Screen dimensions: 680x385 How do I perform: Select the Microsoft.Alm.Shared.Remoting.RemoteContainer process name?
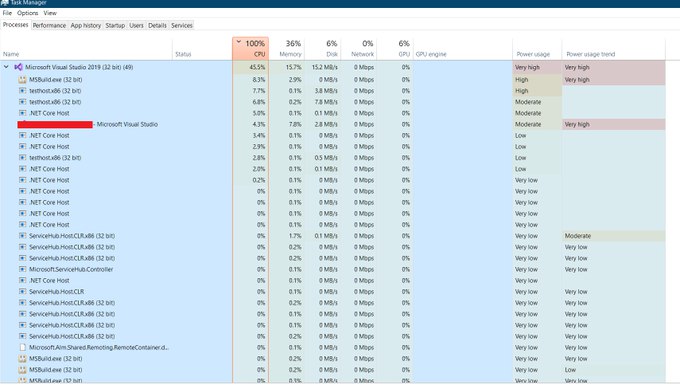(x=98, y=348)
